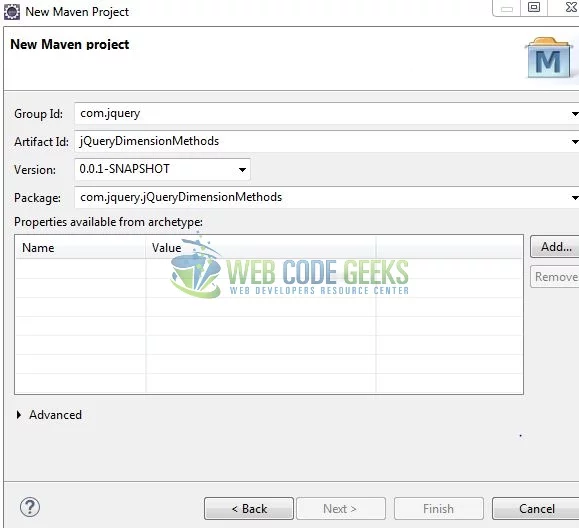Click the Artifact Id: label
This screenshot has width=579, height=528.
click(41, 142)
